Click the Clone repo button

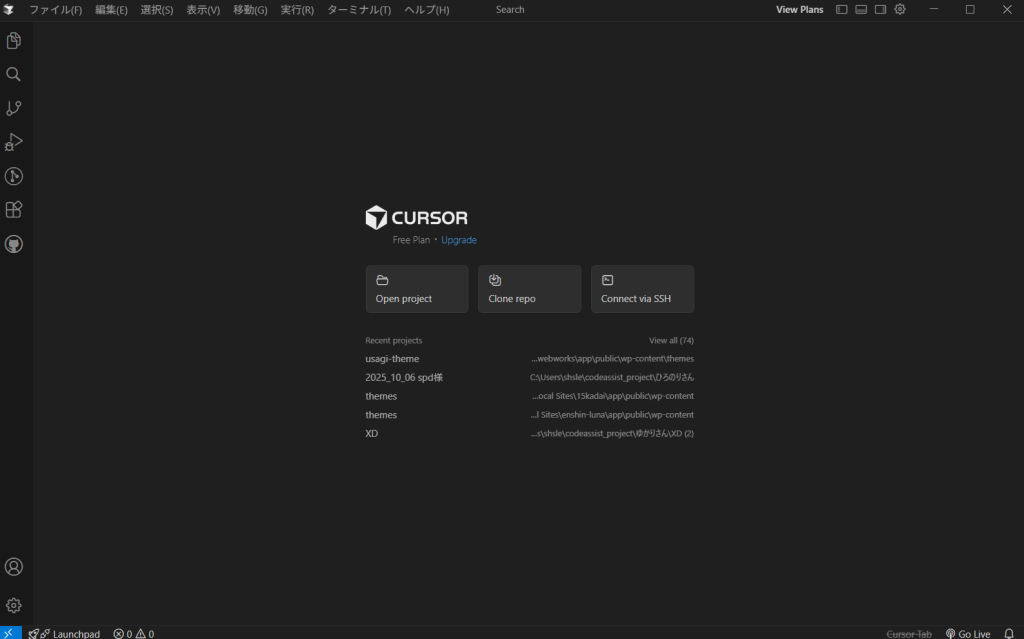(x=529, y=289)
